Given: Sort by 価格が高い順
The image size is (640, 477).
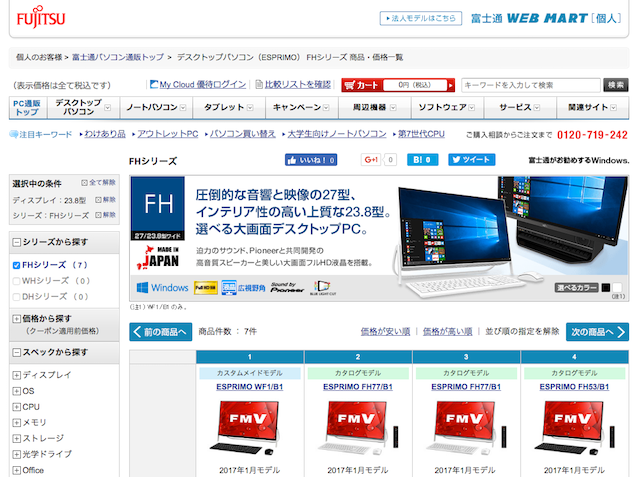Looking at the screenshot, I should coord(447,331).
